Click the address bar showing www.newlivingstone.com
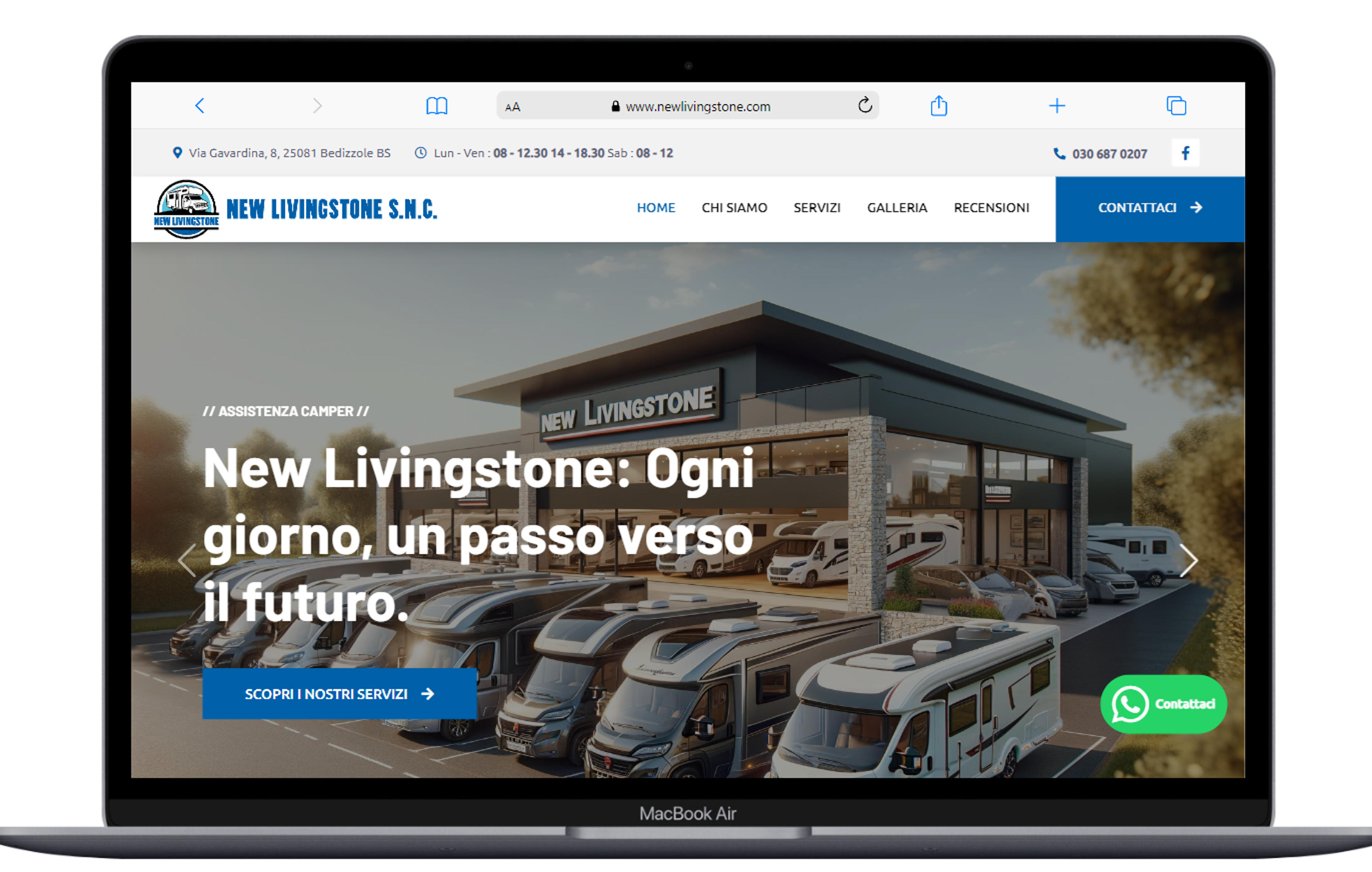The height and width of the screenshot is (872, 1372). pos(688,106)
